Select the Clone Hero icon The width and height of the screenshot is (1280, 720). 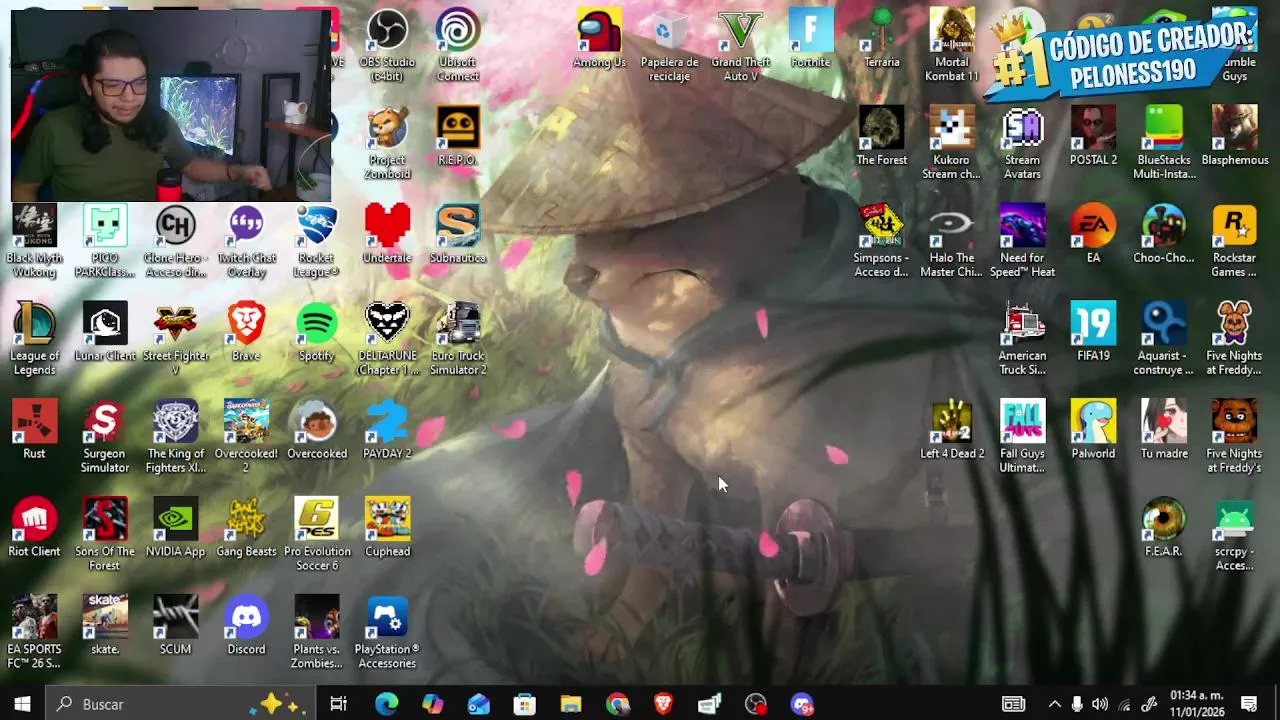175,240
